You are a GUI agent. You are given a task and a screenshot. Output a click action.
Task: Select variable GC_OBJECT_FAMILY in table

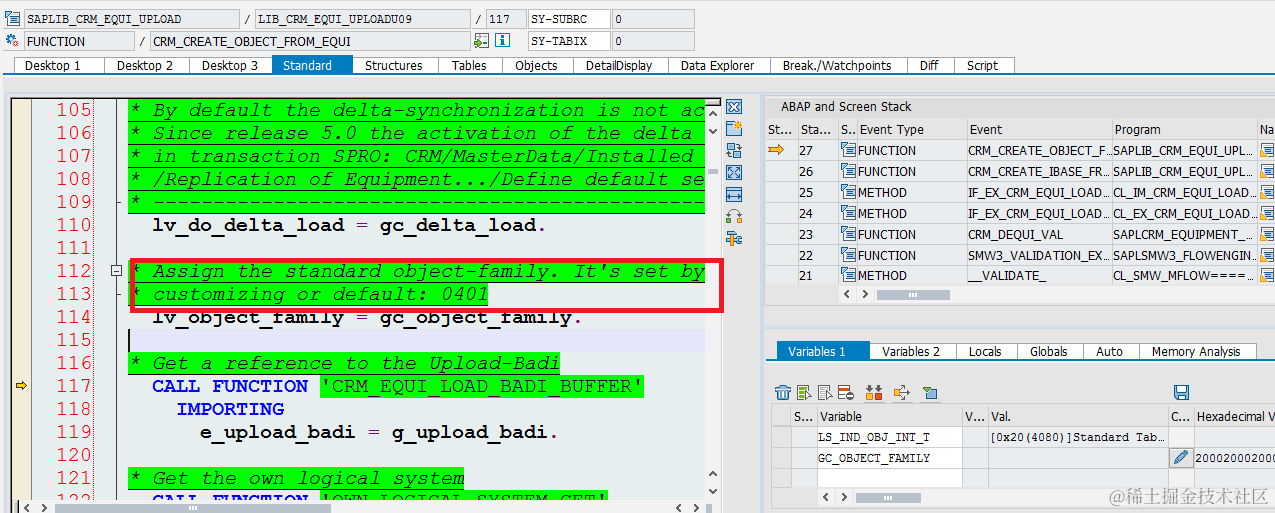[889, 457]
